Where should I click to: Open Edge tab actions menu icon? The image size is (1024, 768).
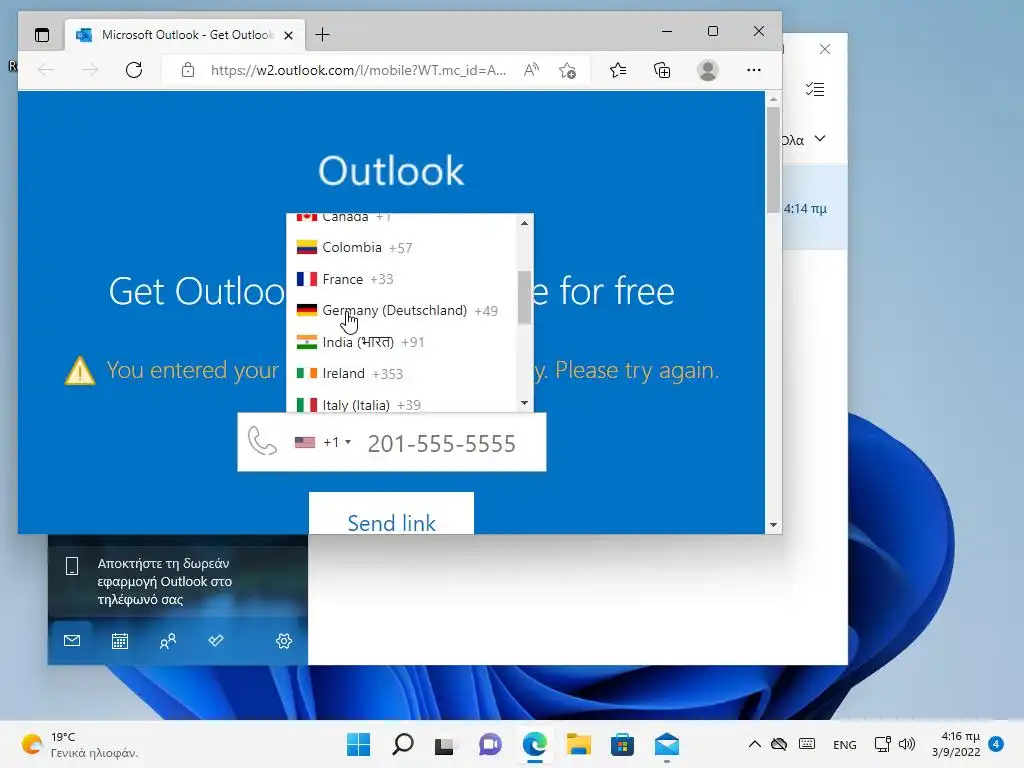tap(42, 35)
